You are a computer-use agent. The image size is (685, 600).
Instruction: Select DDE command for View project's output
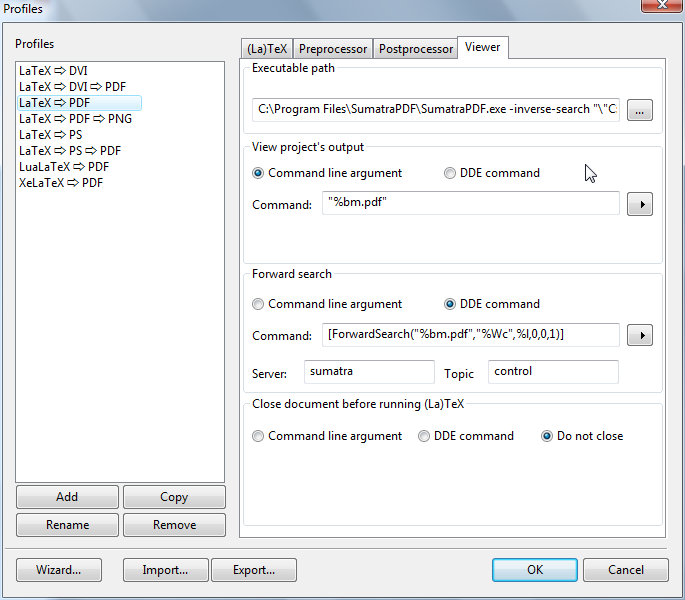click(491, 173)
